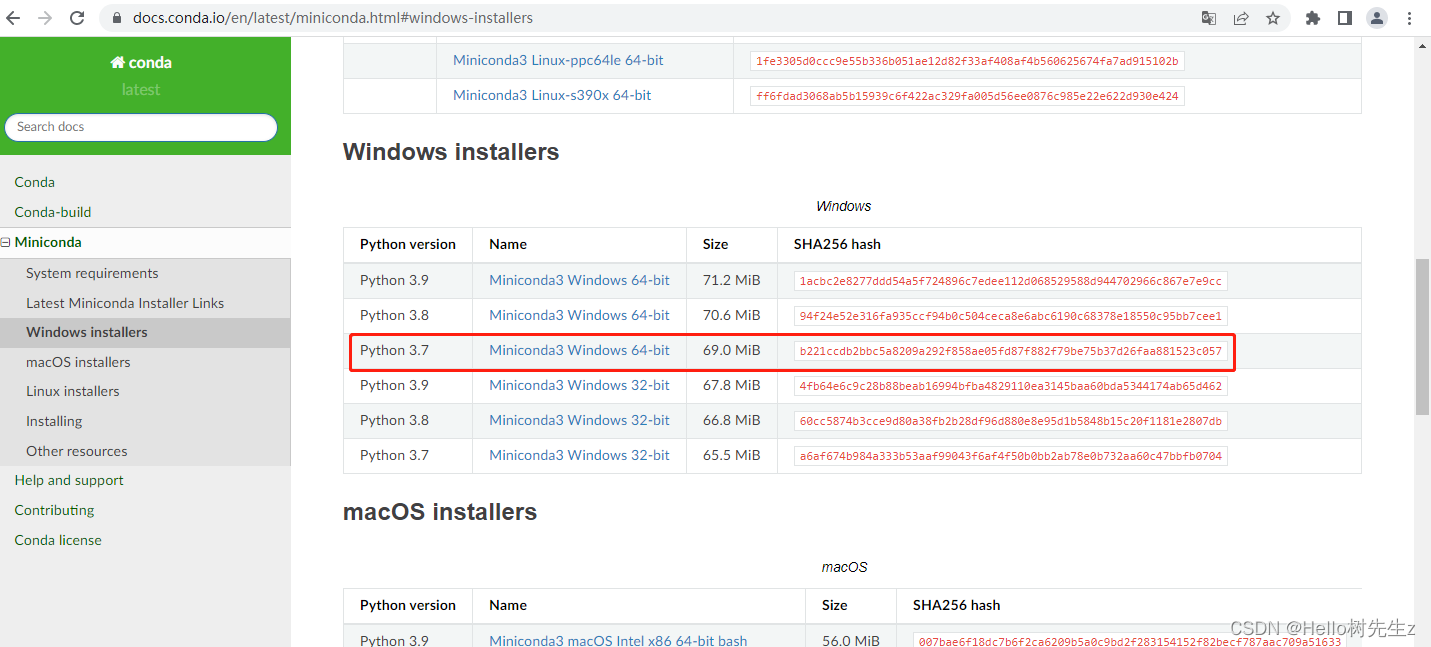The image size is (1431, 647).
Task: Go to Latest Miniconda Installer Links
Action: (125, 303)
